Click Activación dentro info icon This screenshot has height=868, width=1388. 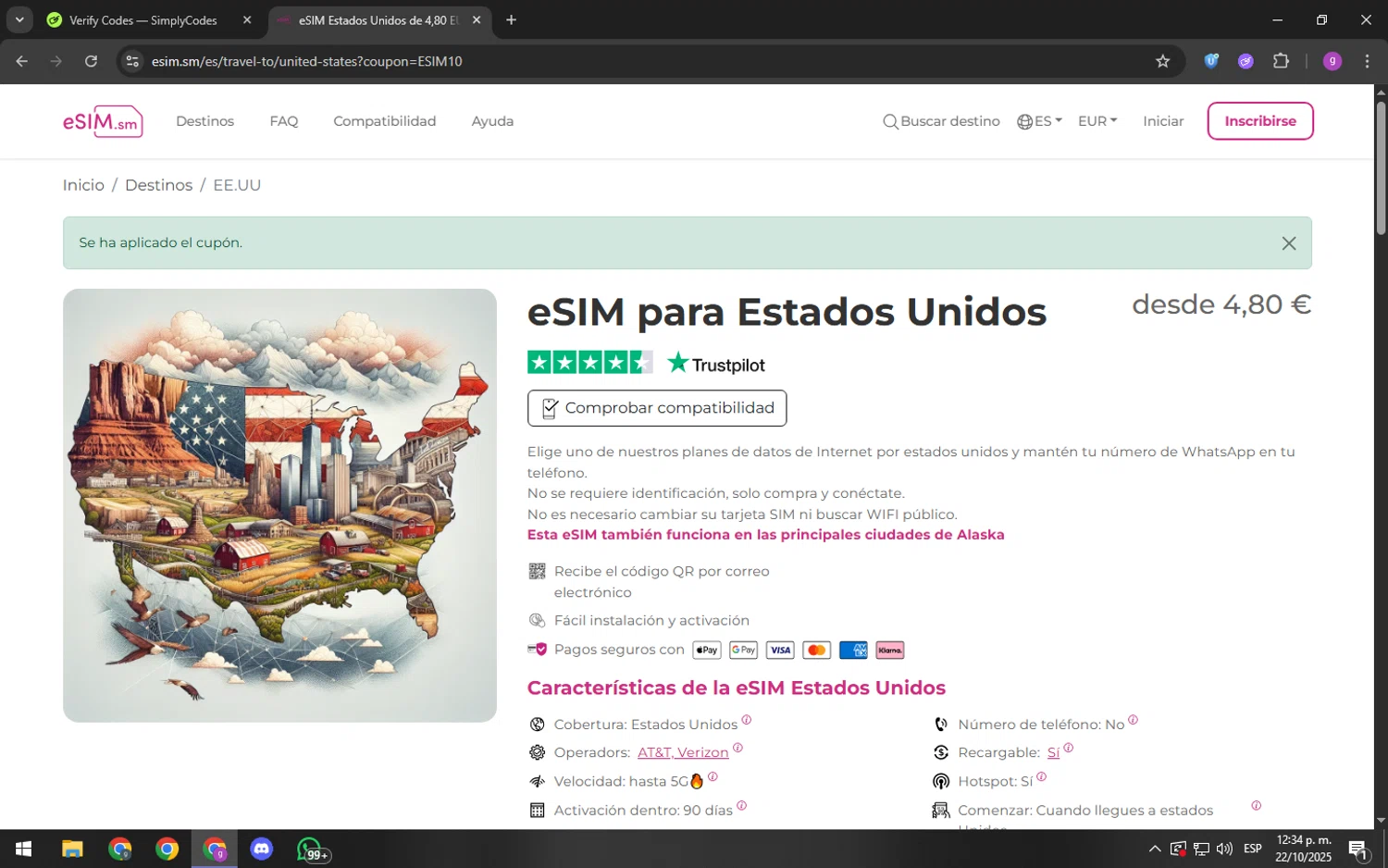[741, 805]
